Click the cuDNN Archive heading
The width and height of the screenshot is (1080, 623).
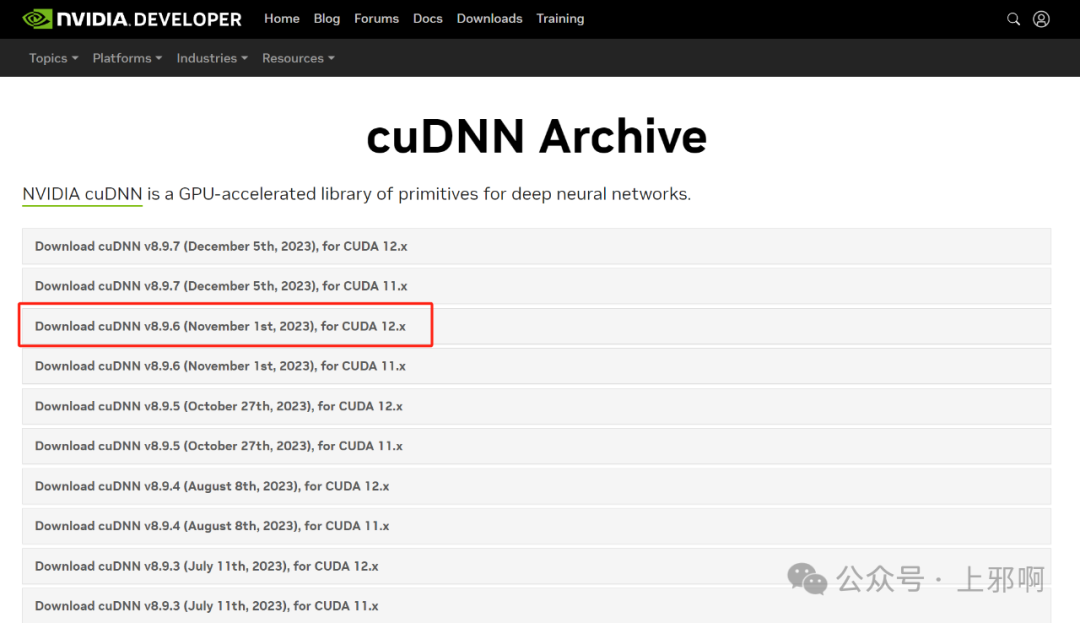point(537,136)
